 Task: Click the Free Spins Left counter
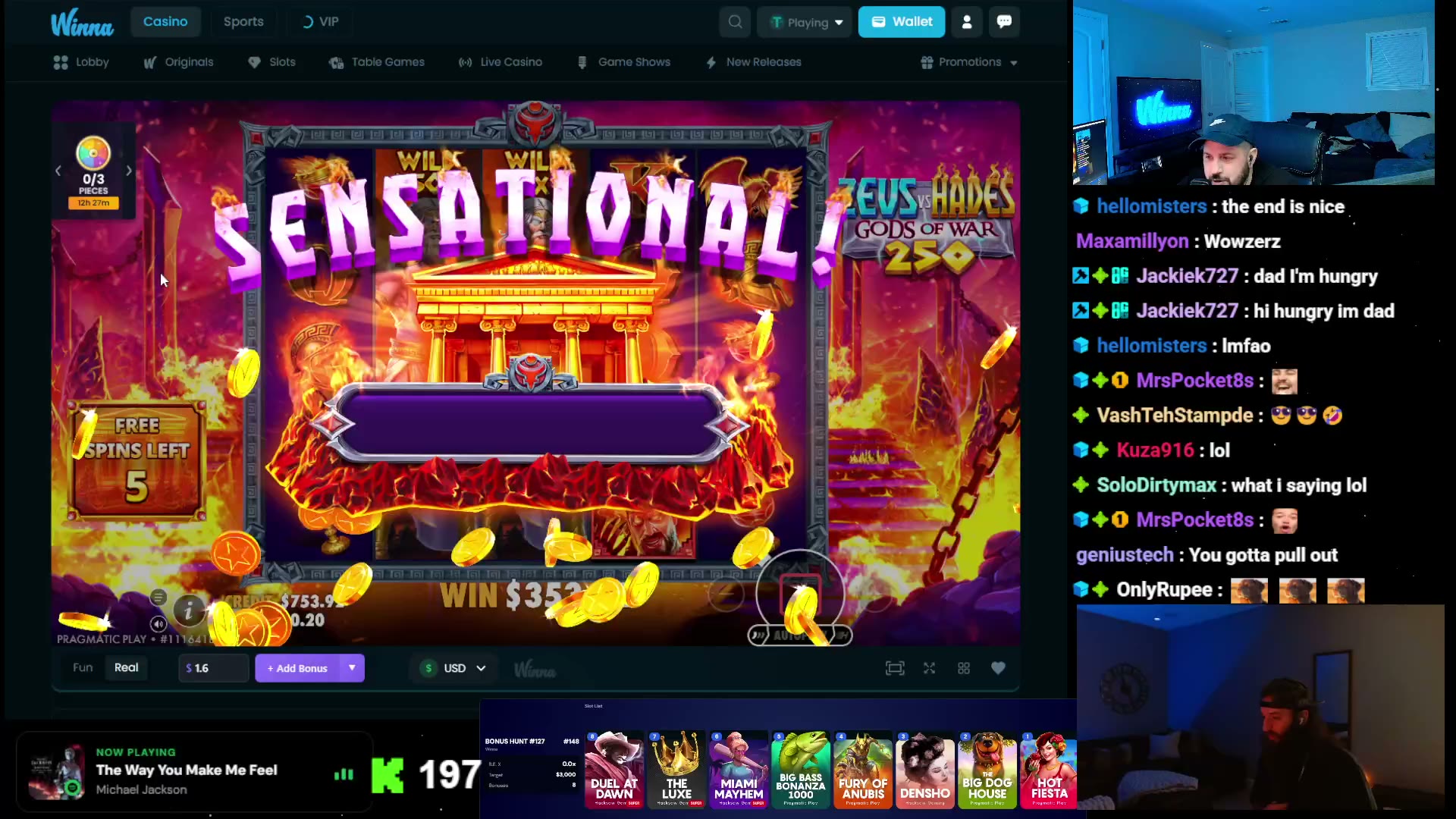click(x=136, y=460)
